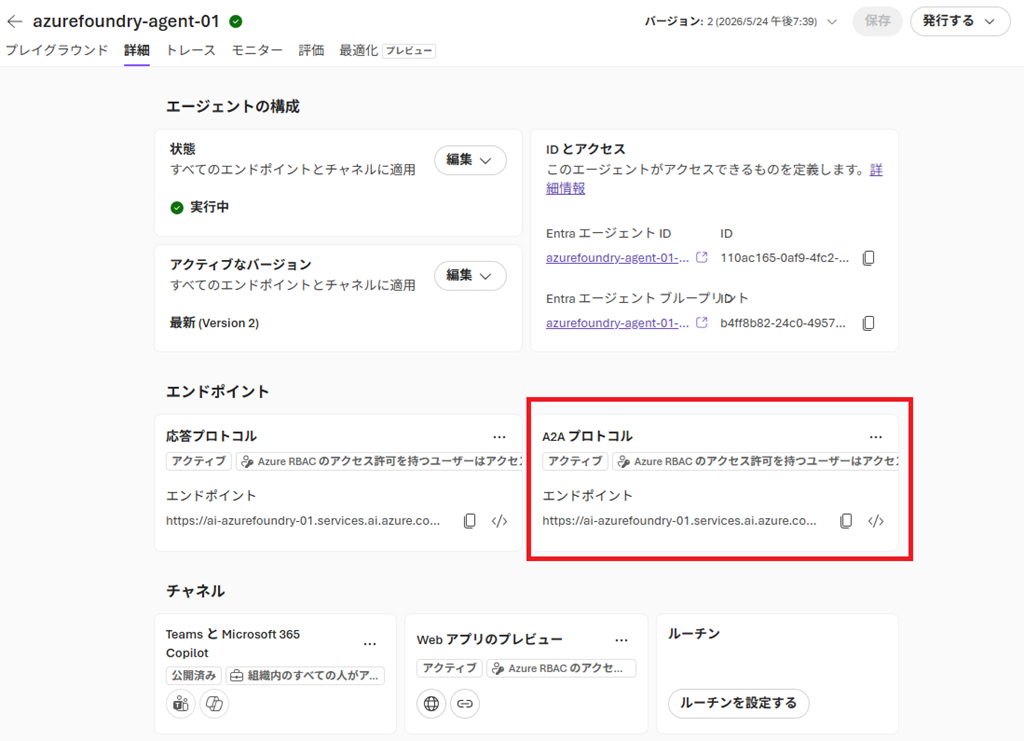This screenshot has width=1024, height=741.
Task: Copy the blueprint ID b4ff8b82-24c0-4957
Action: pos(869,323)
